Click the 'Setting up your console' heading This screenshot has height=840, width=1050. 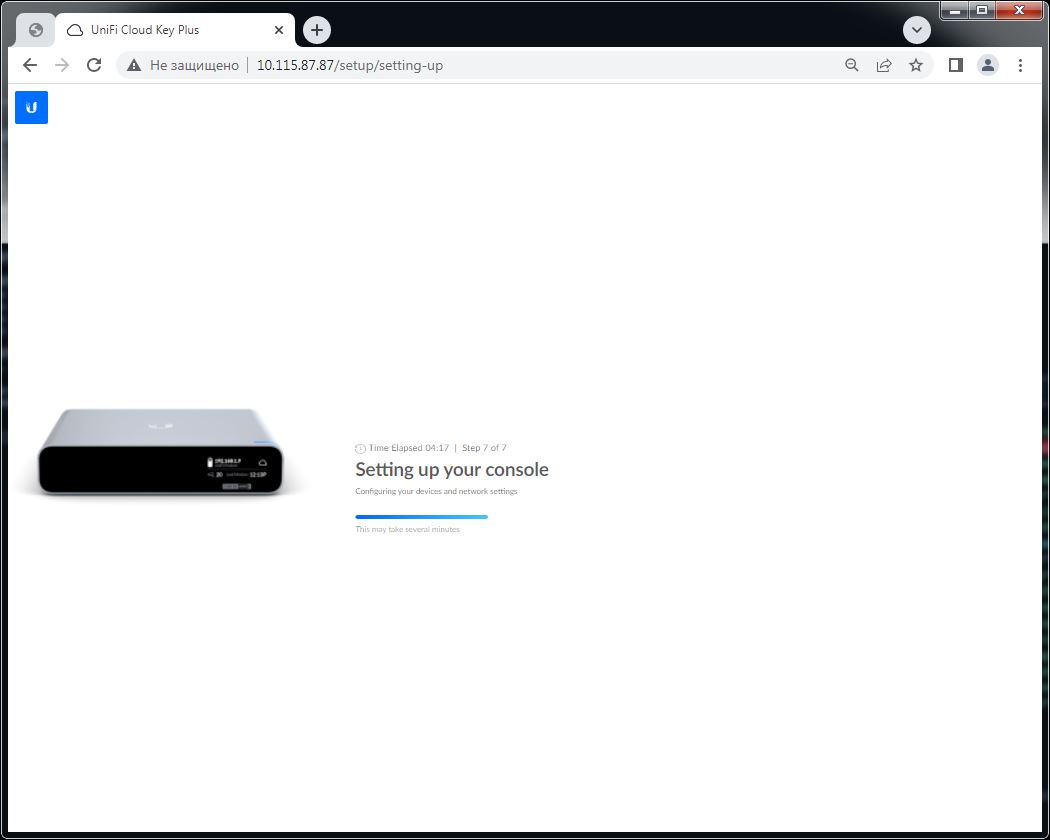[451, 470]
